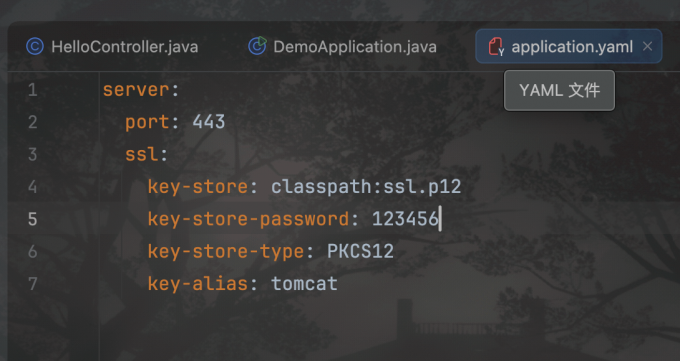Viewport: 680px width, 361px height.
Task: Click the 'key-store-type' key
Action: click(x=226, y=252)
